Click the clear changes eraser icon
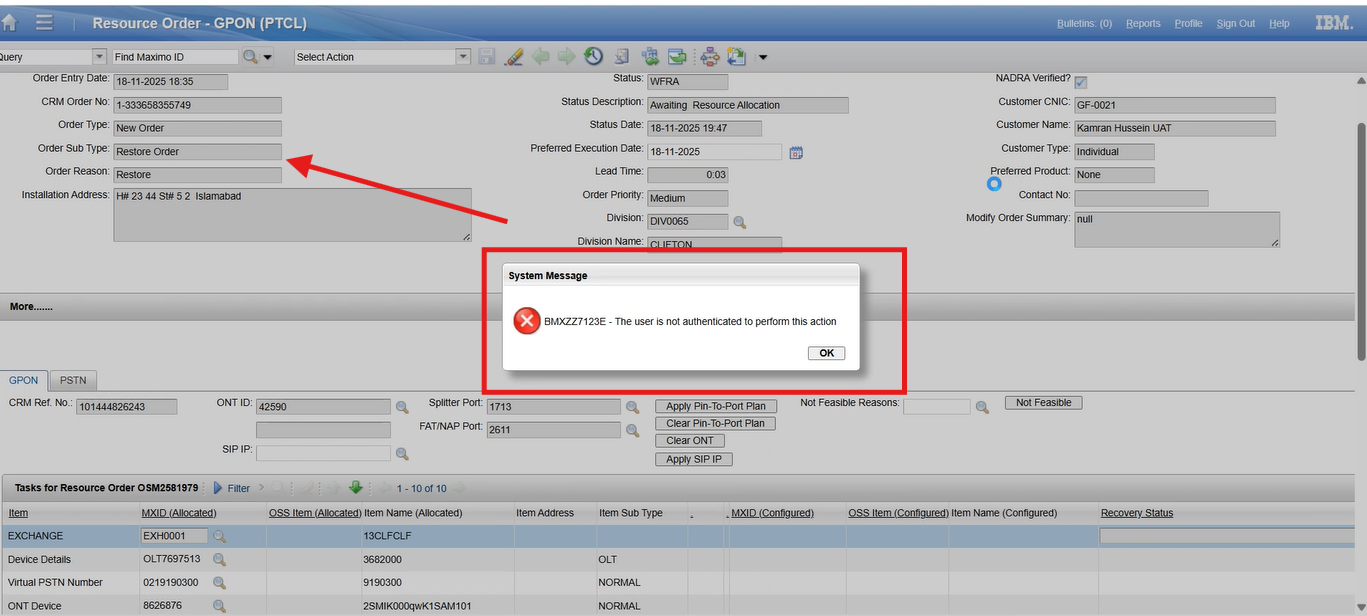 514,57
